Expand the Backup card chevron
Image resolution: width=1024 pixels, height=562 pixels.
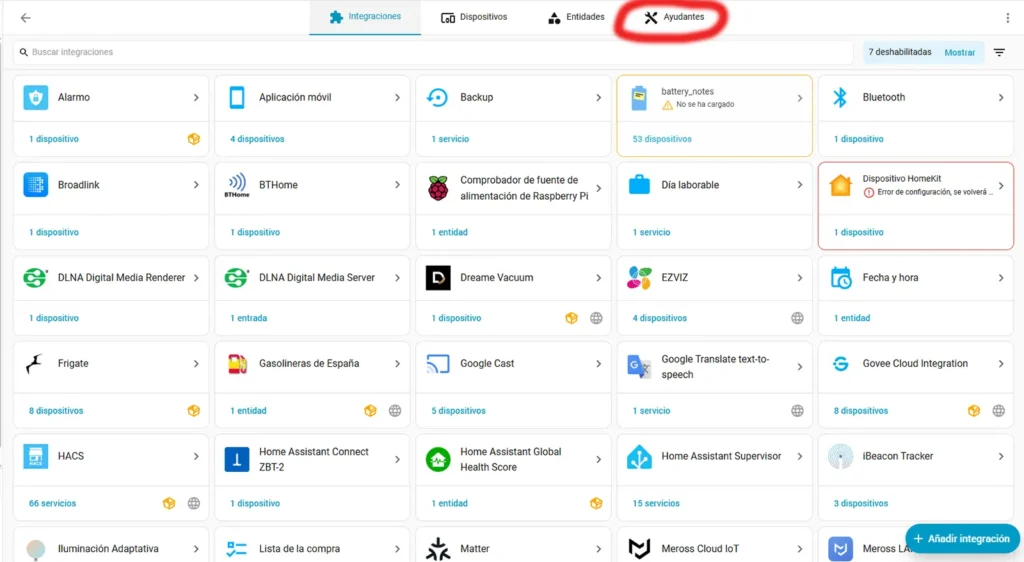598,97
